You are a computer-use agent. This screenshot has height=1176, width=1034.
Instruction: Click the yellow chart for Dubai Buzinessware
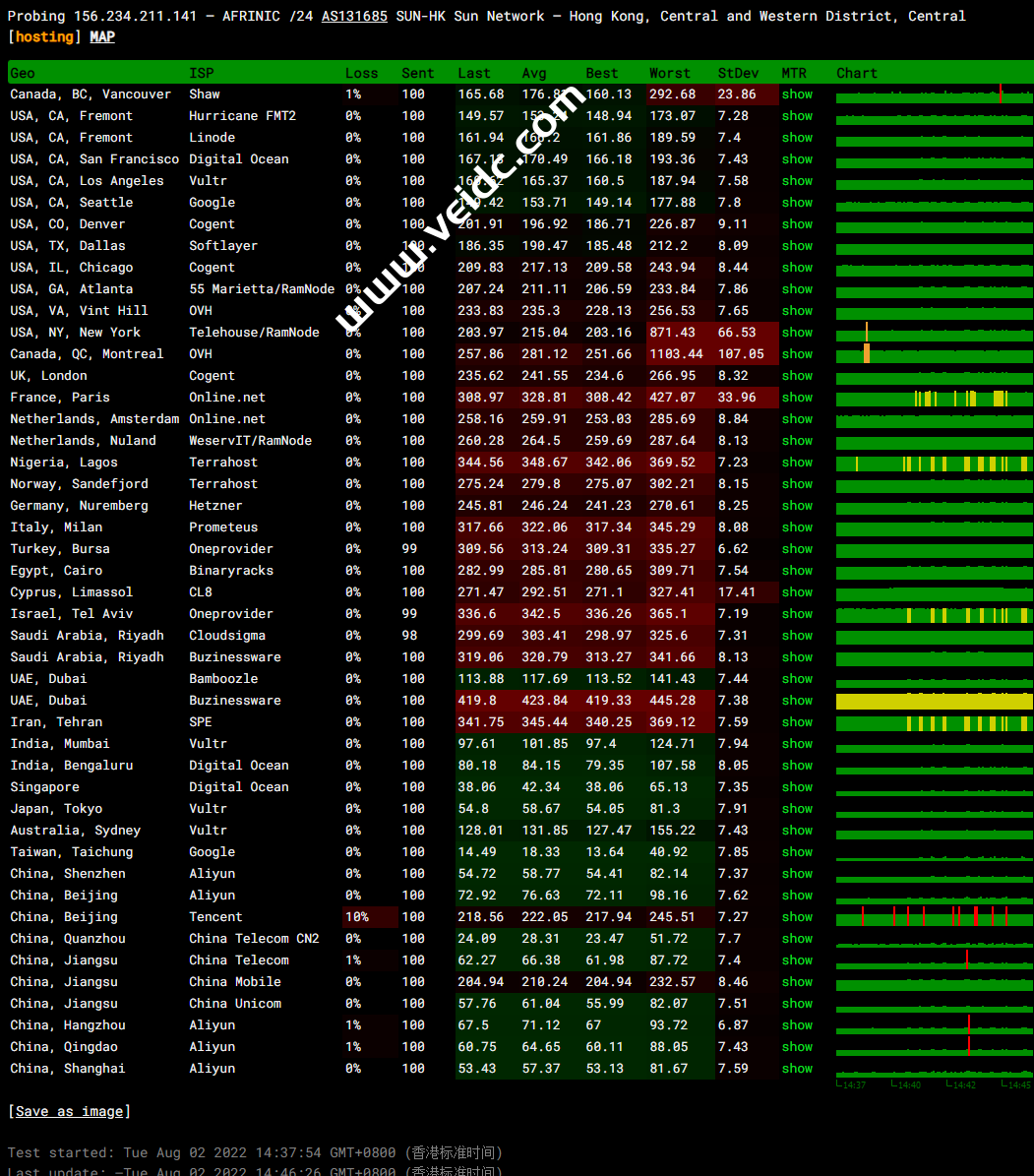tap(935, 702)
